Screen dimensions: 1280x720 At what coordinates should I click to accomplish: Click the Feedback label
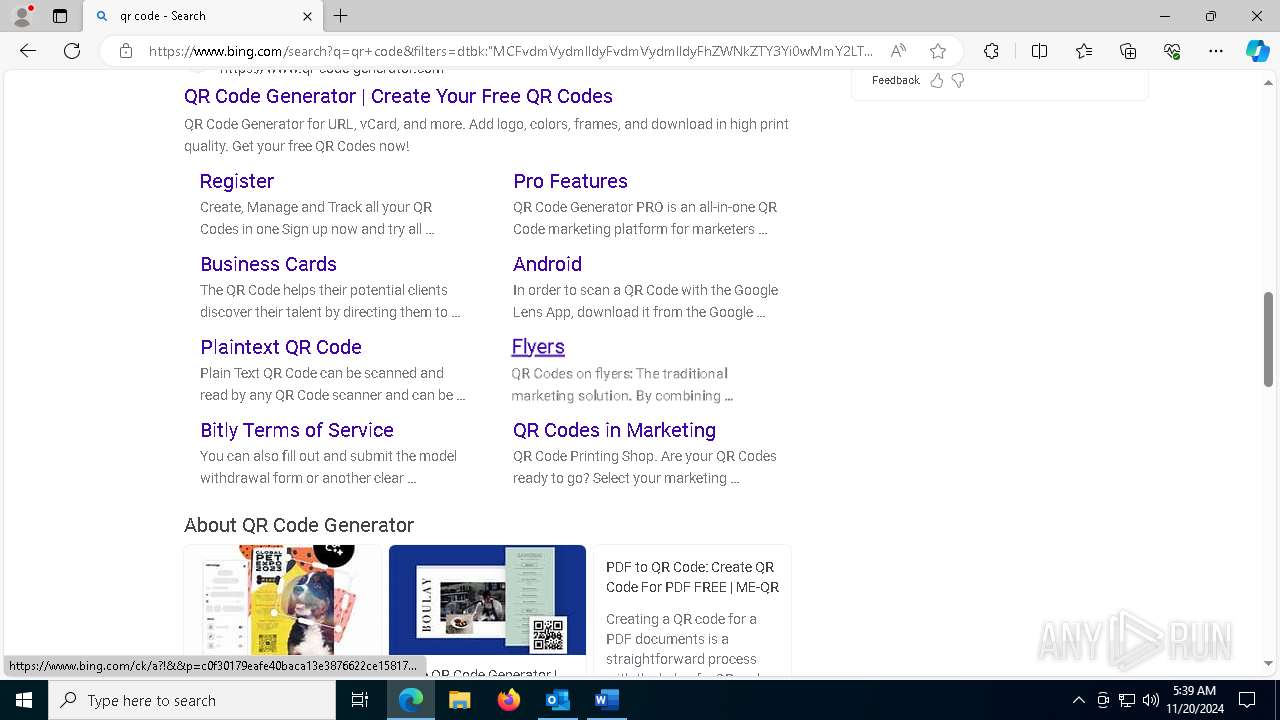[x=895, y=80]
